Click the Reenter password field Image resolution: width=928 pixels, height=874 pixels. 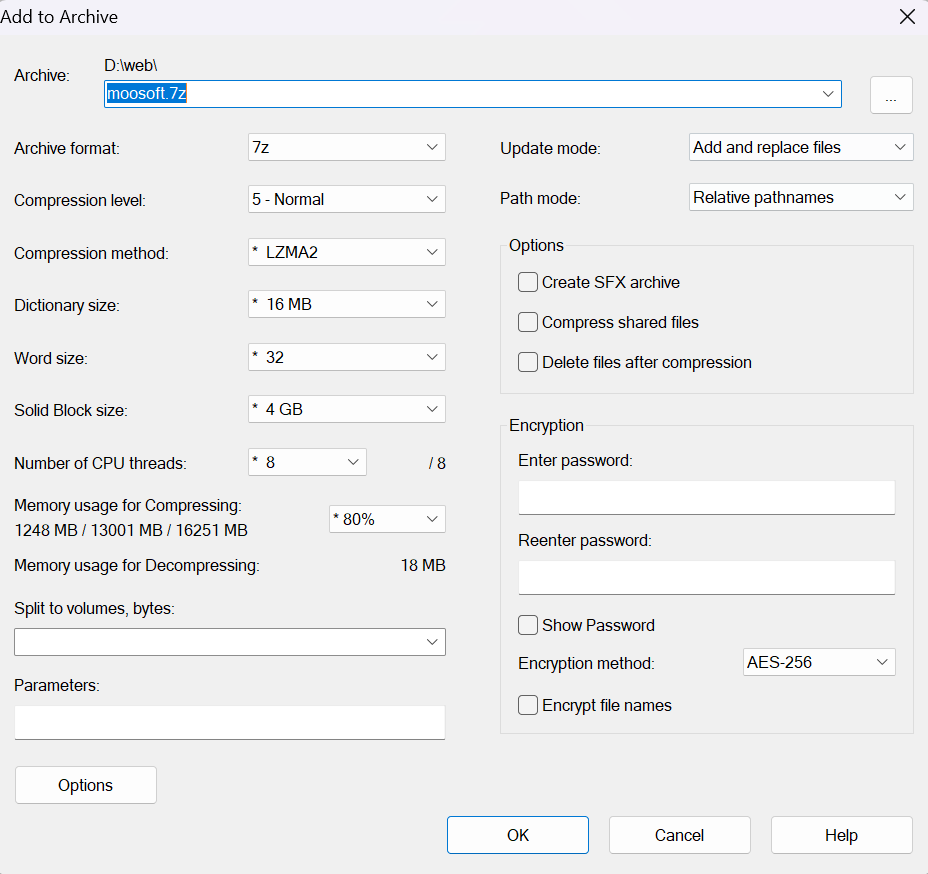click(707, 578)
